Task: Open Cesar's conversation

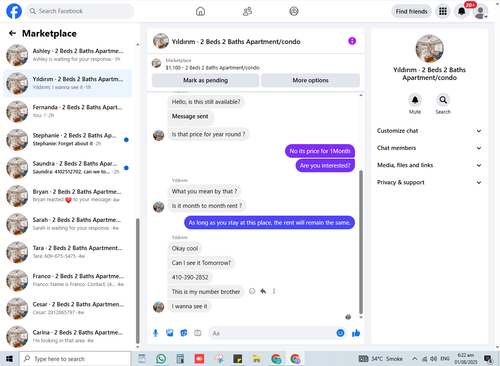Action: coord(67,309)
